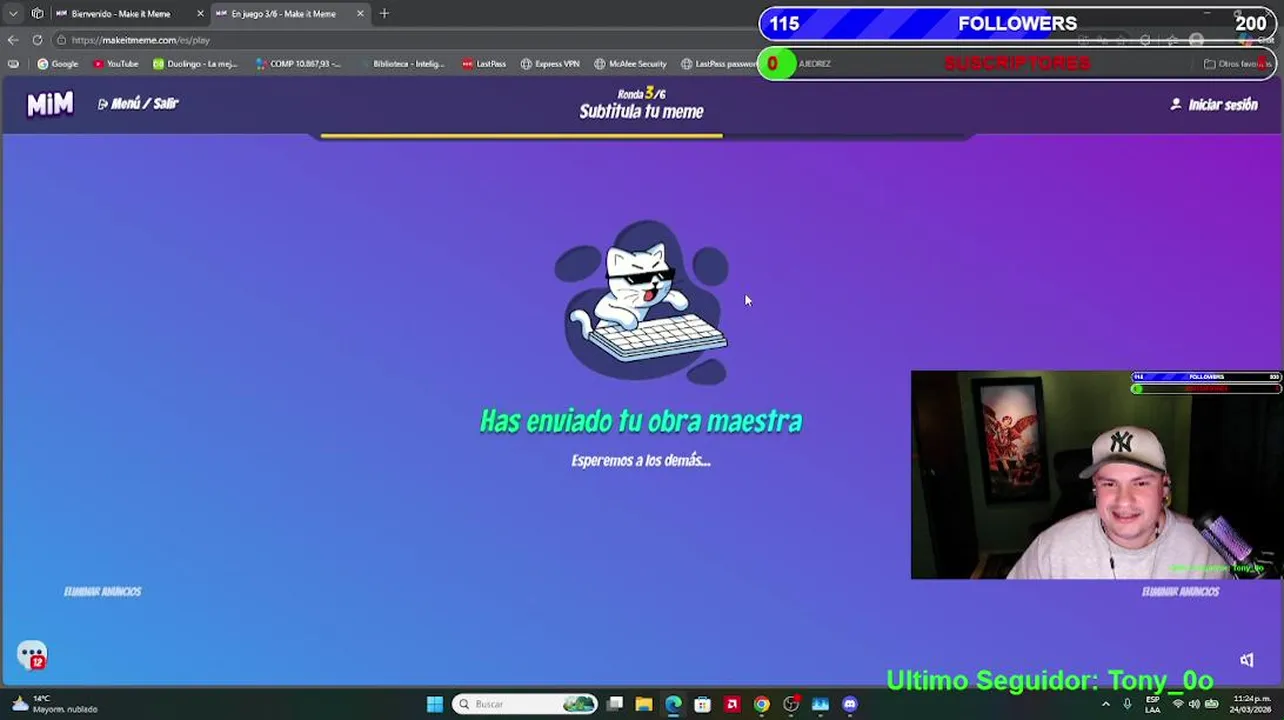Open Google Chrome from taskbar
Screen dimensions: 1284x720
click(762, 704)
